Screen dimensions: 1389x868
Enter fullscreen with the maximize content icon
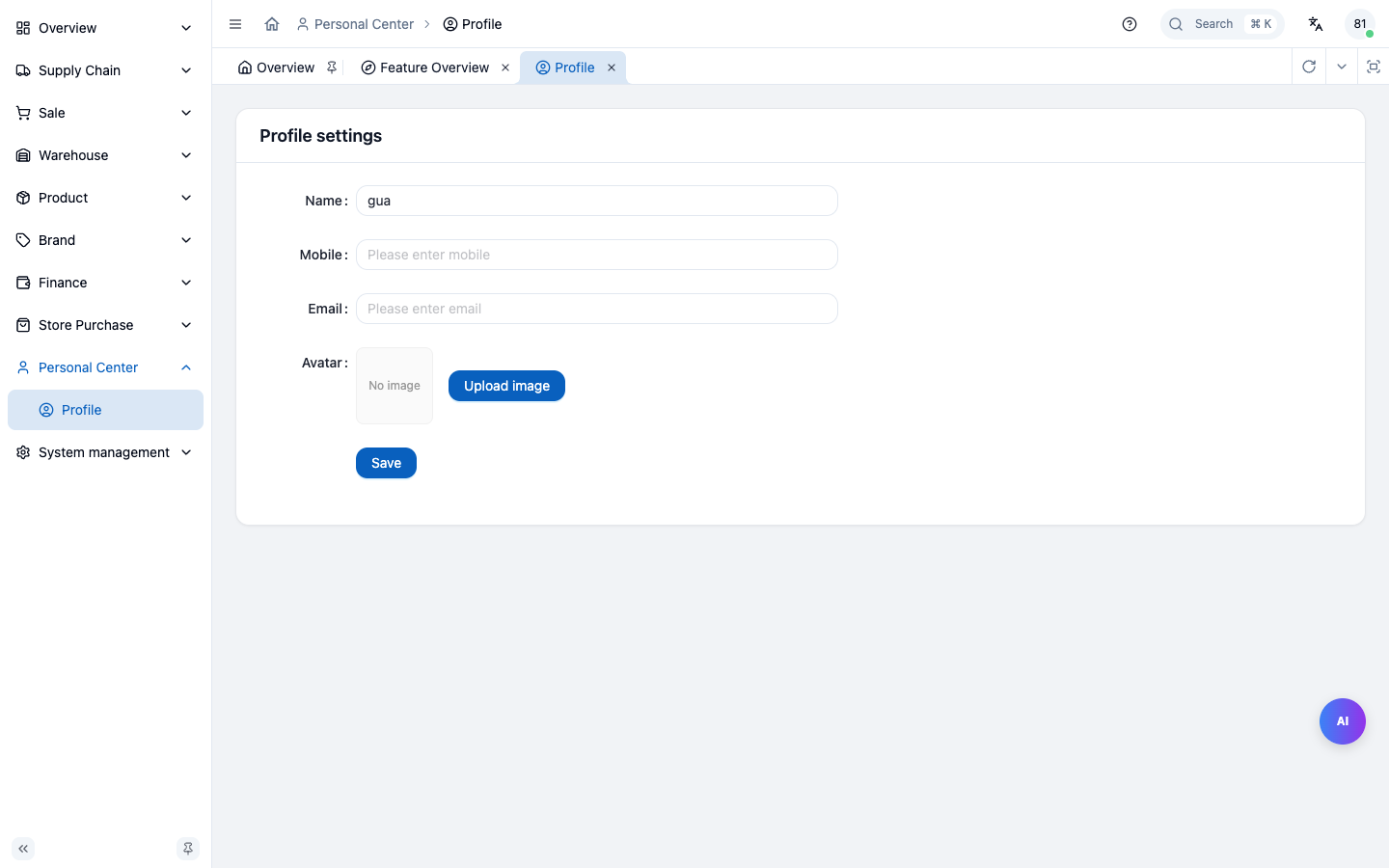1374,67
